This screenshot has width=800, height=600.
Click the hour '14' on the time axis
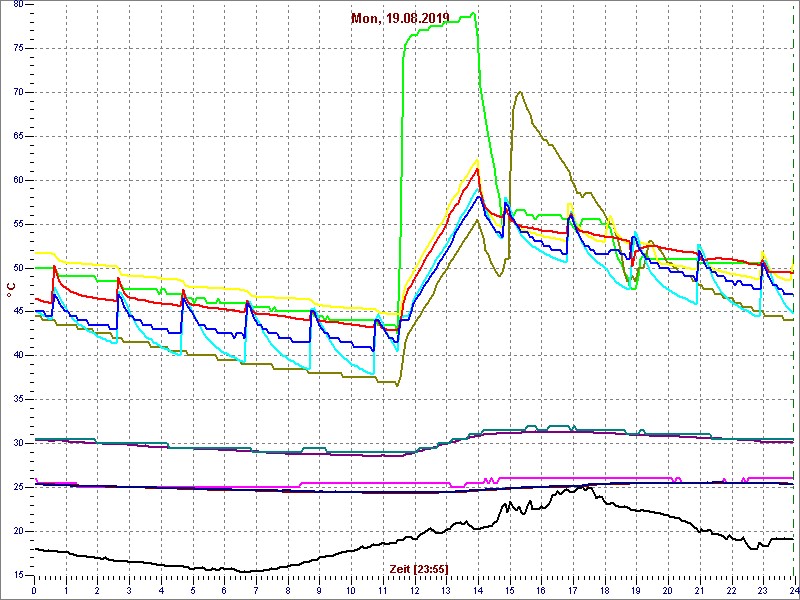(x=478, y=591)
